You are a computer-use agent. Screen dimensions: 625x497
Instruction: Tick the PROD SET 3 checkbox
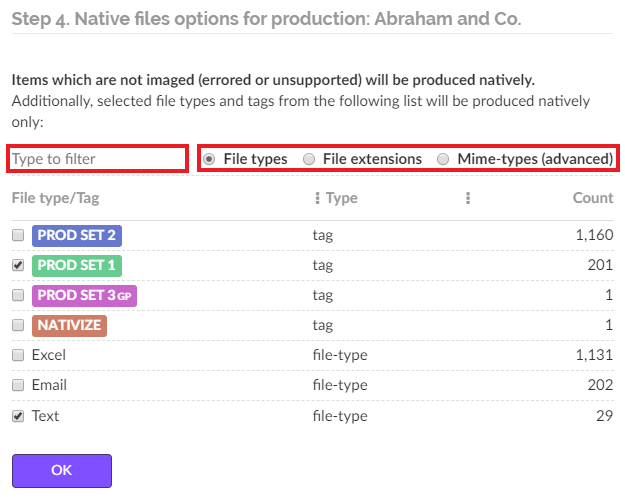pyautogui.click(x=18, y=295)
